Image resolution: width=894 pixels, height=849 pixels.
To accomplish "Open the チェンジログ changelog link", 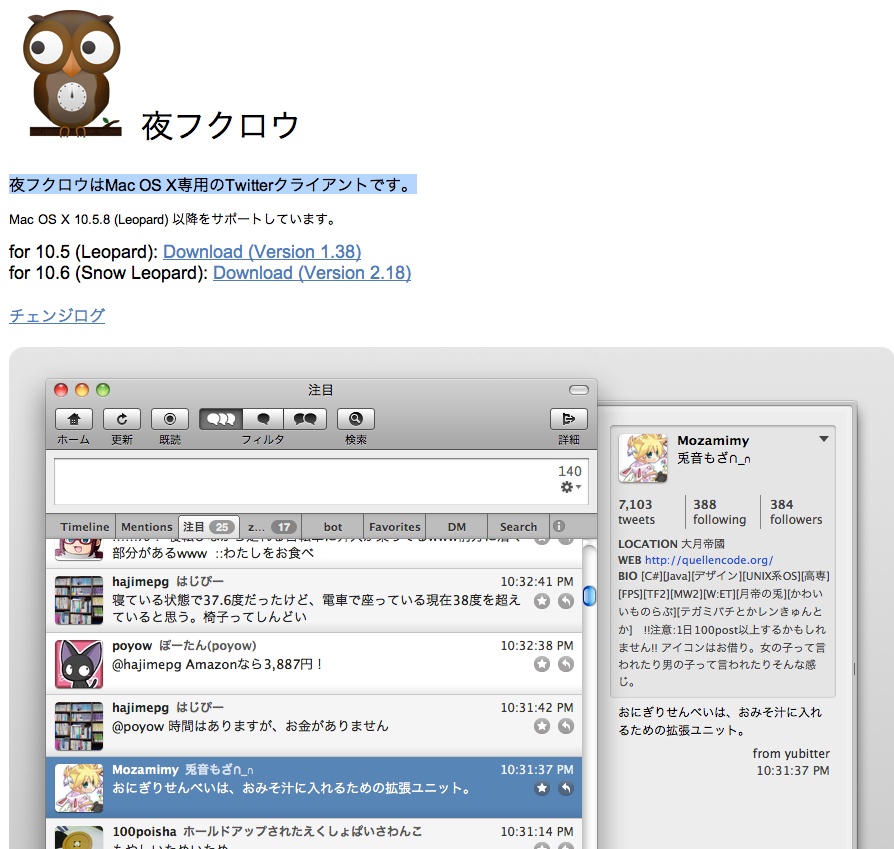I will pyautogui.click(x=57, y=315).
